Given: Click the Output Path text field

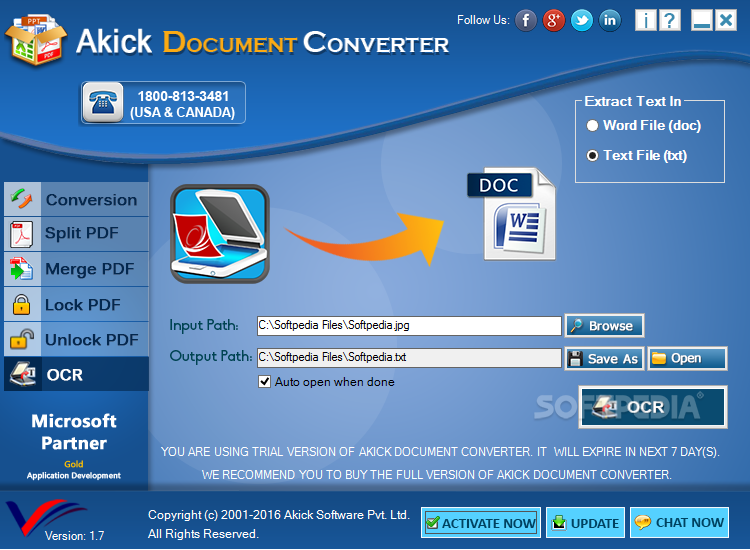Looking at the screenshot, I should [409, 358].
